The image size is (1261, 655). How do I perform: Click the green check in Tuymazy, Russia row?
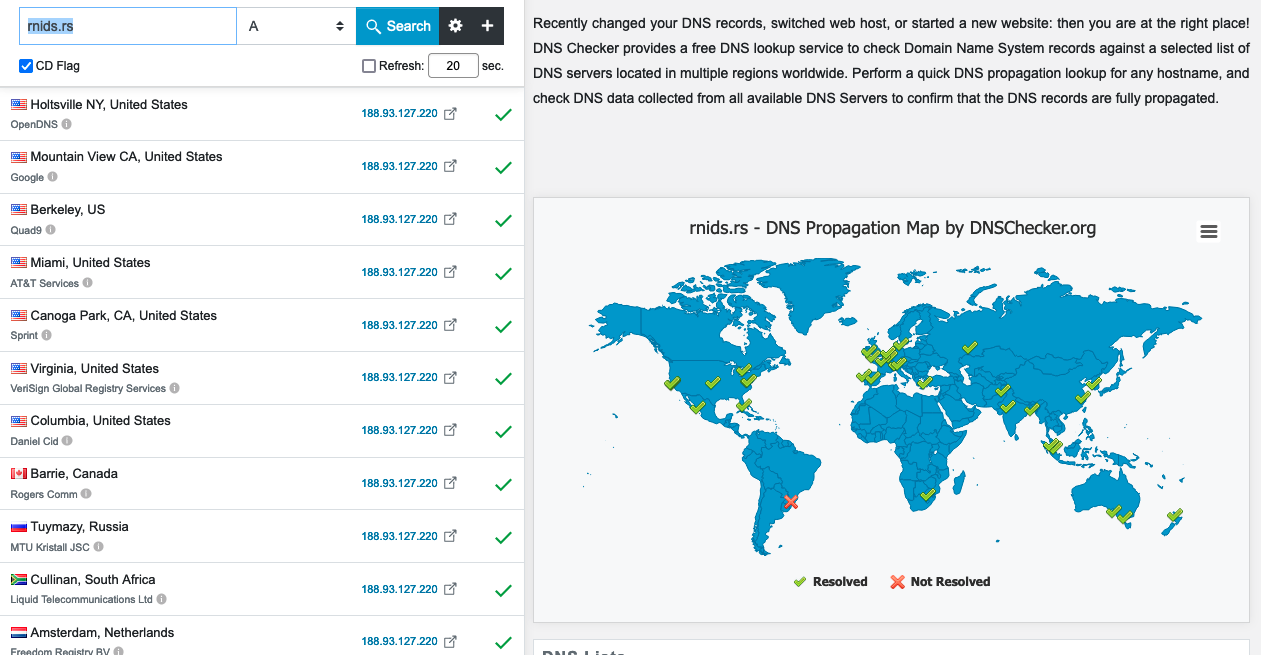[503, 538]
